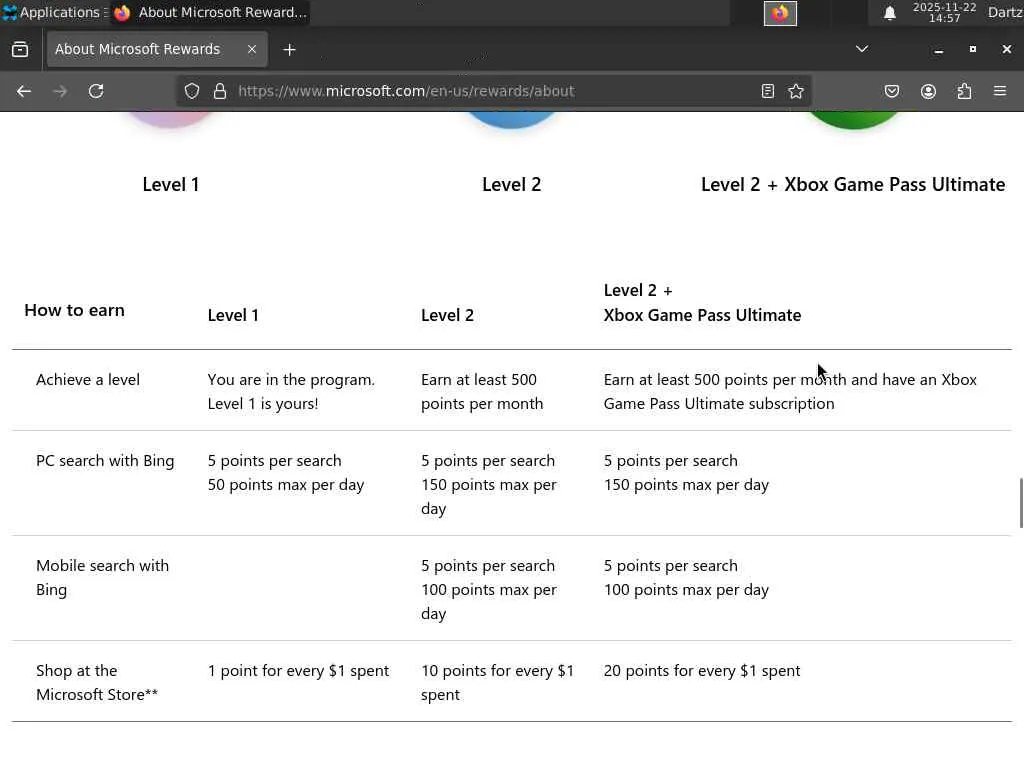Reload the current page

pos(96,91)
